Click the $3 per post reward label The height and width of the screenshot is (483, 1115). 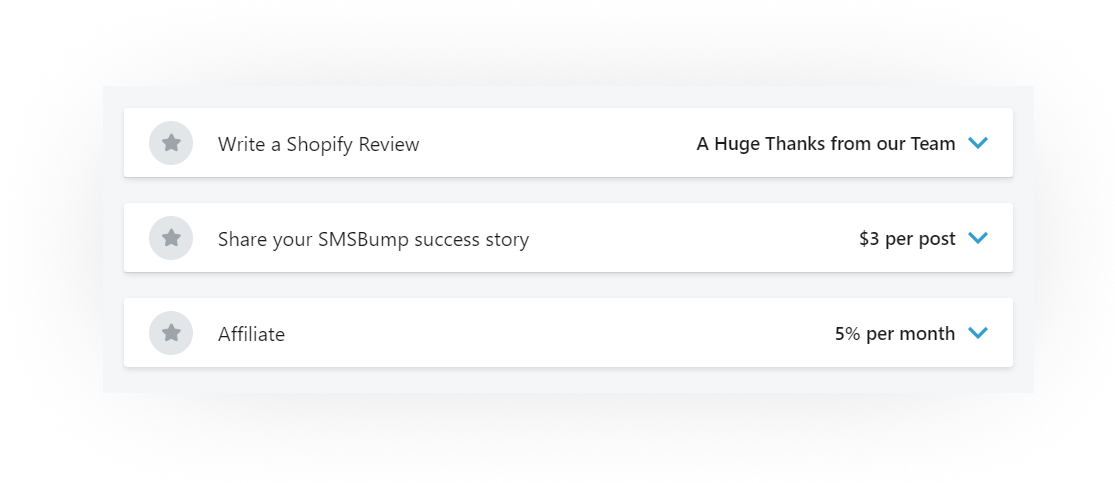coord(907,239)
